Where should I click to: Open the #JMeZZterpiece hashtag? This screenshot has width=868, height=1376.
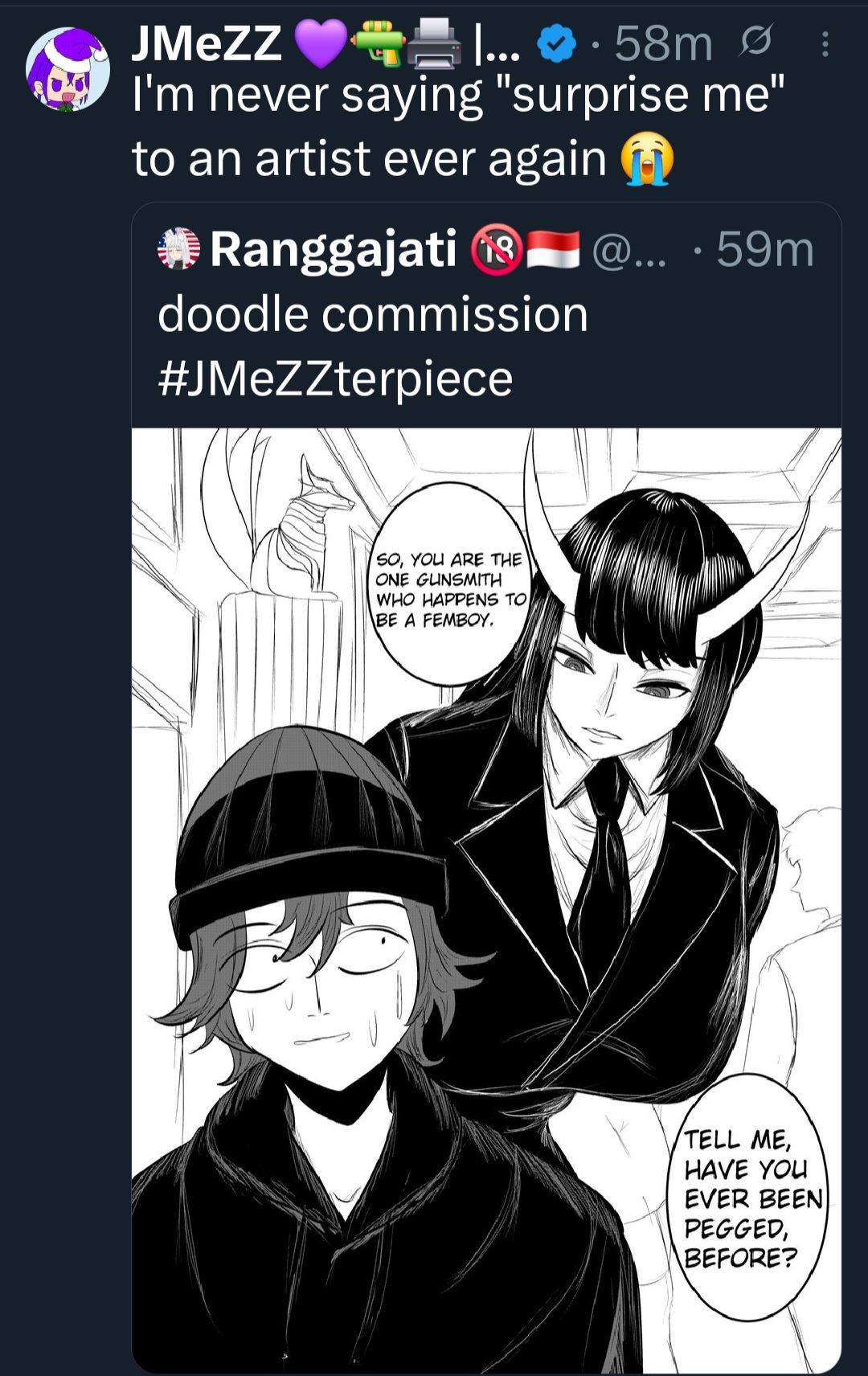335,379
